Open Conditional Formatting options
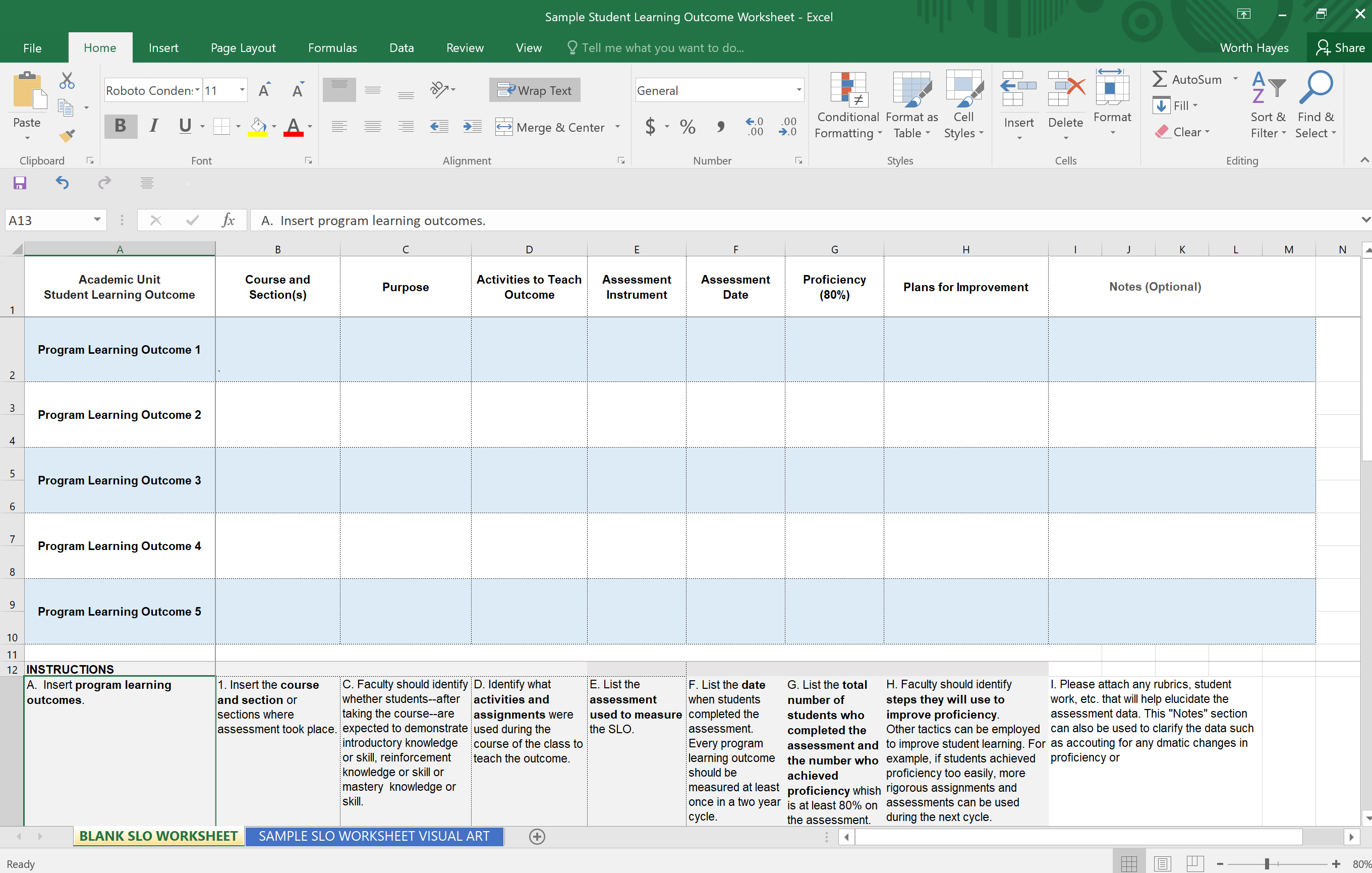1372x873 pixels. 848,105
